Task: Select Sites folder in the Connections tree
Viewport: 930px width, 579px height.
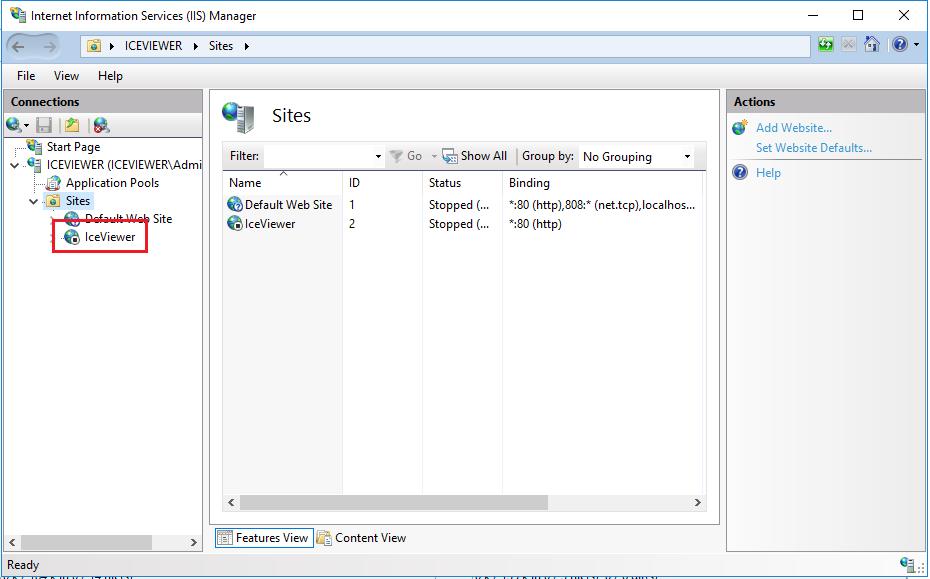Action: (x=78, y=201)
